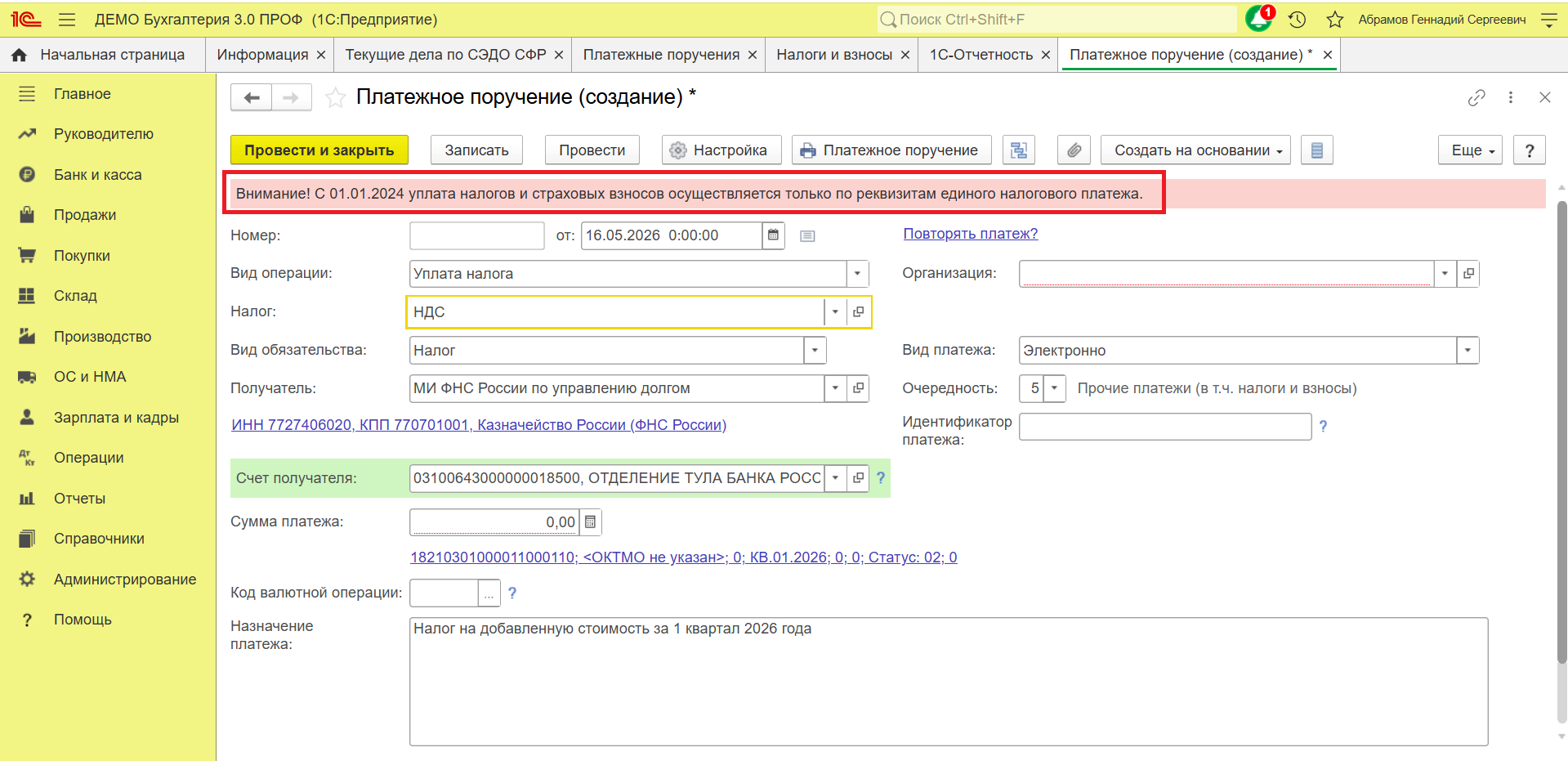The height and width of the screenshot is (761, 1568).
Task: Click the Назначение платежа text area
Action: [949, 682]
